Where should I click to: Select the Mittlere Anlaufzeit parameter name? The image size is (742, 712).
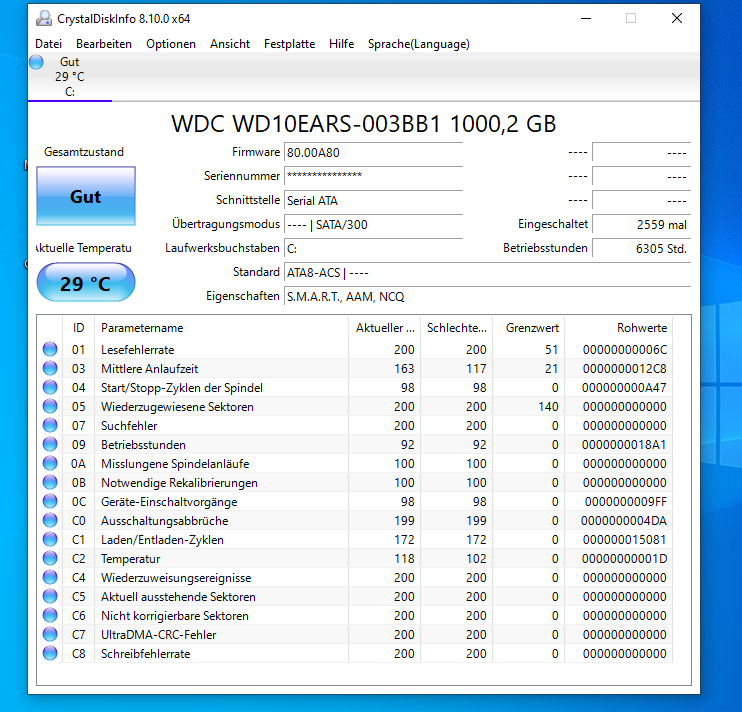point(150,369)
